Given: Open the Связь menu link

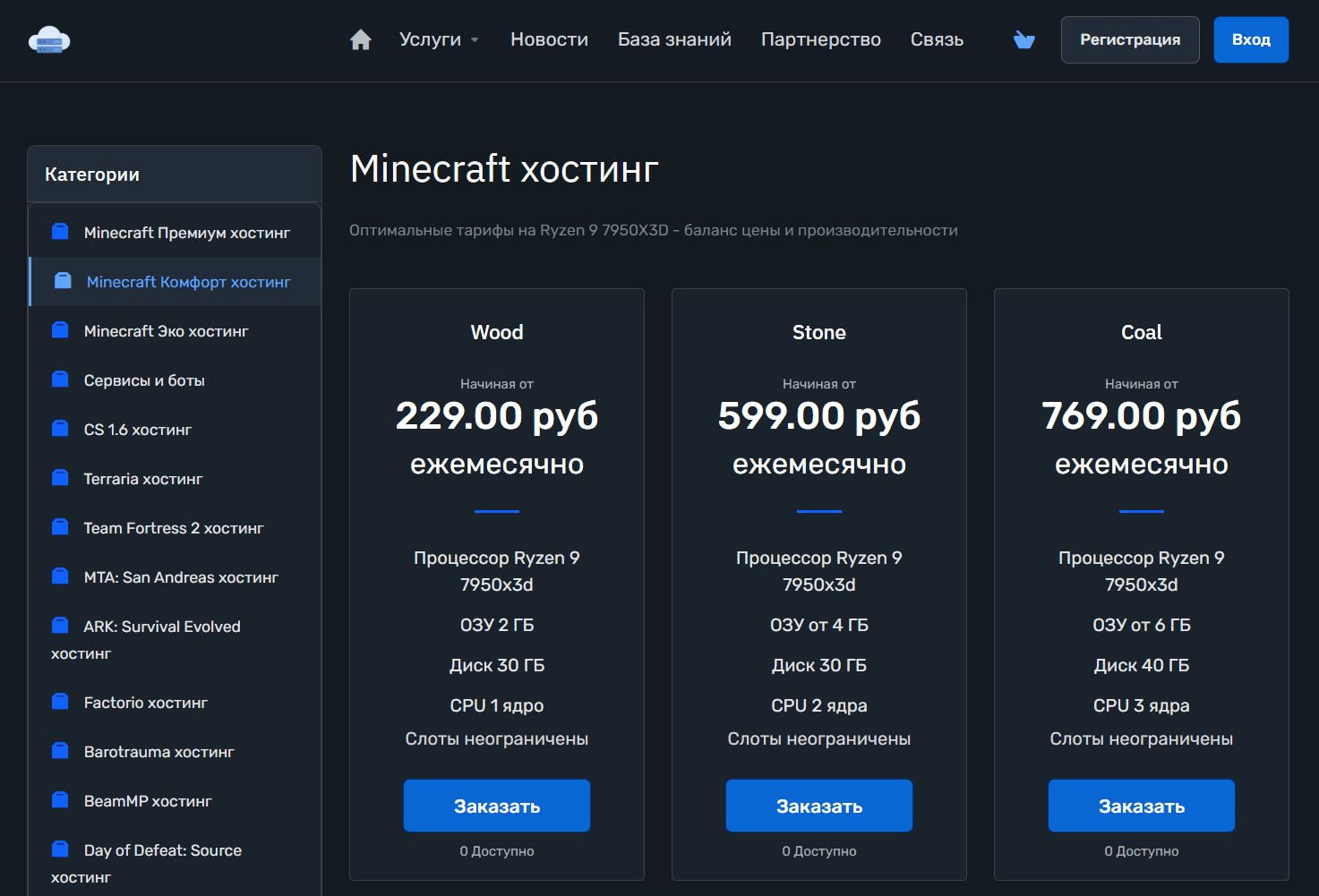Looking at the screenshot, I should pos(937,39).
